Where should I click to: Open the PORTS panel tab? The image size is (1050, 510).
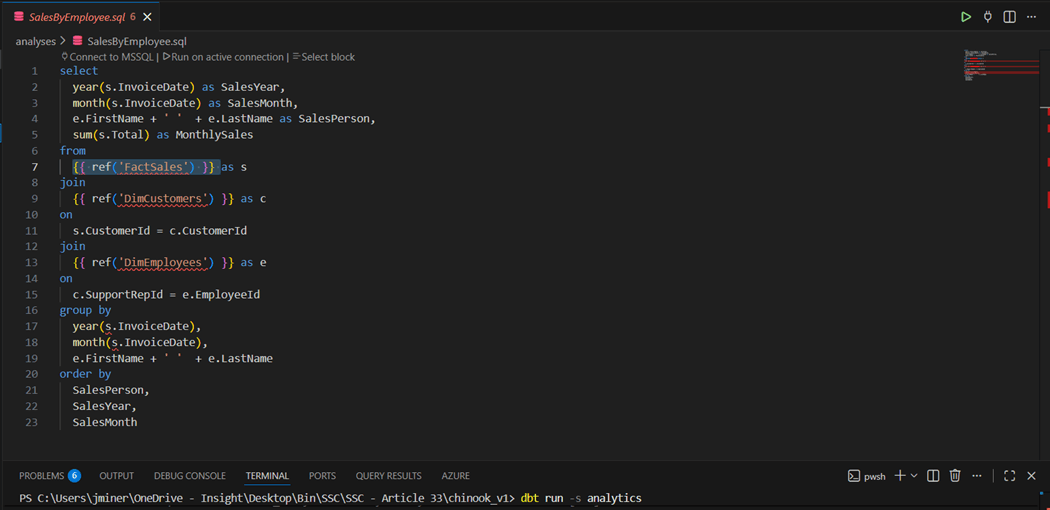pos(322,476)
